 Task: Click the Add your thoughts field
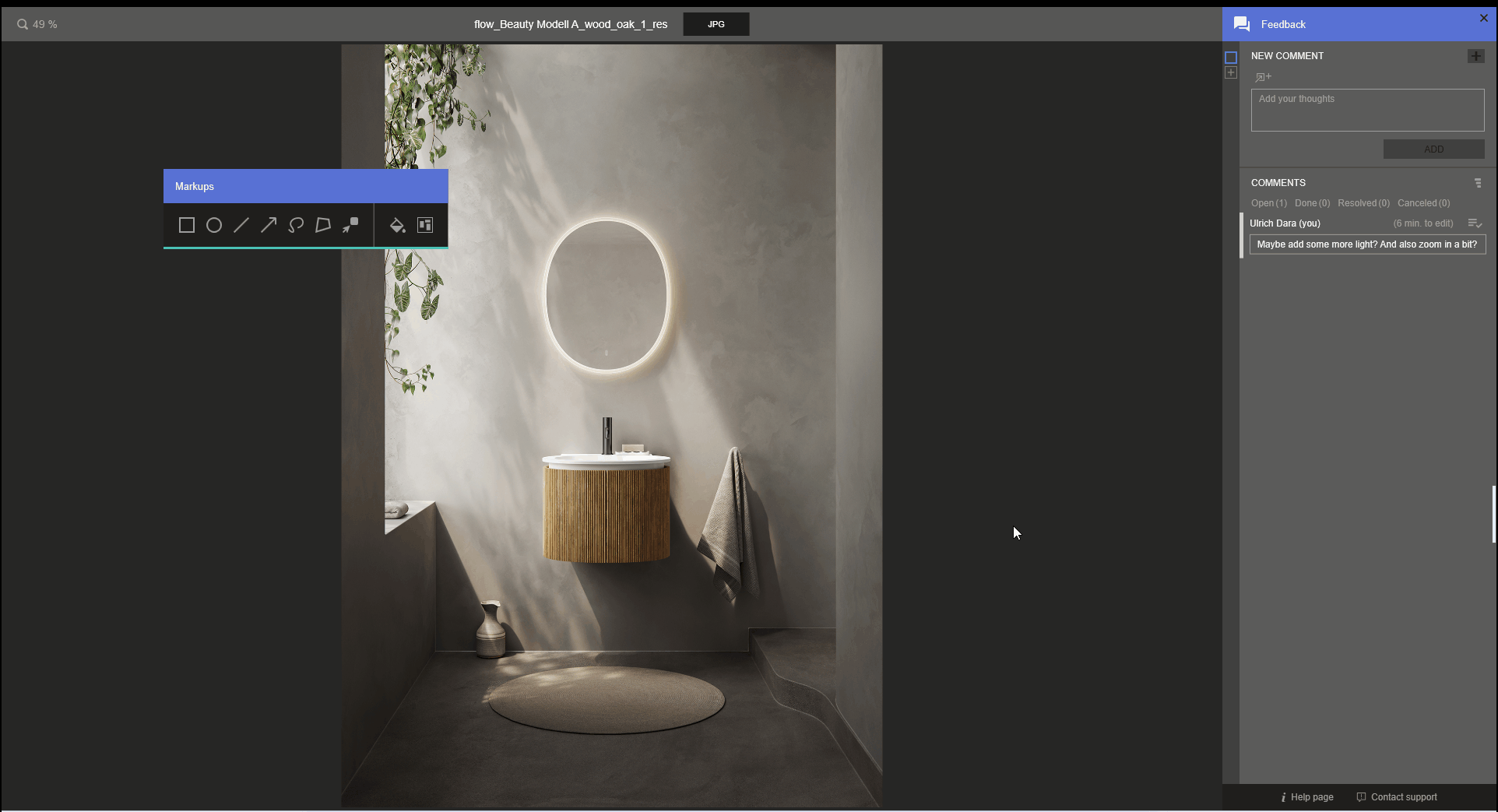tap(1367, 110)
